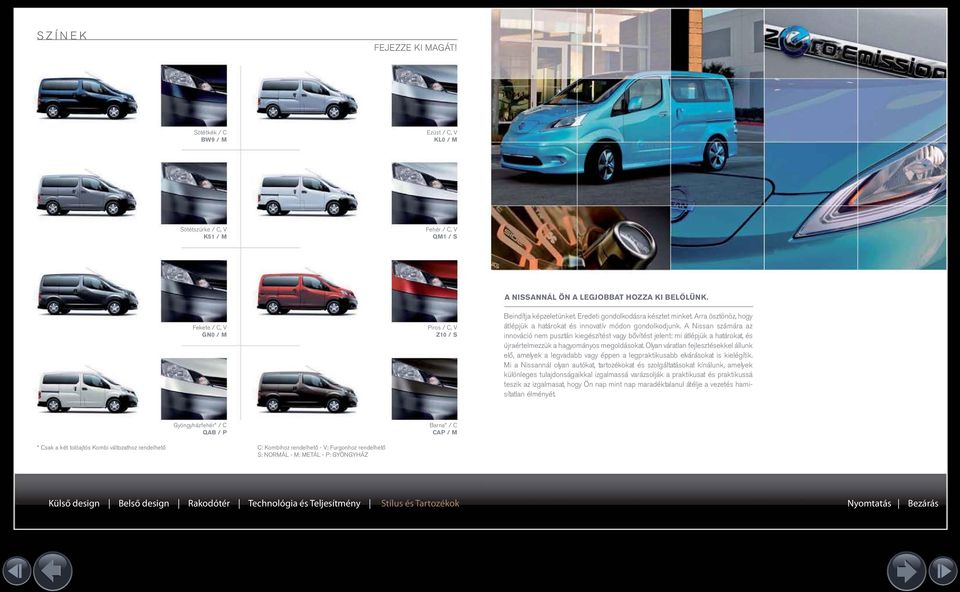Pick the Fehér QM1 paint close-up swatch
This screenshot has width=960, height=592.
[x=424, y=193]
